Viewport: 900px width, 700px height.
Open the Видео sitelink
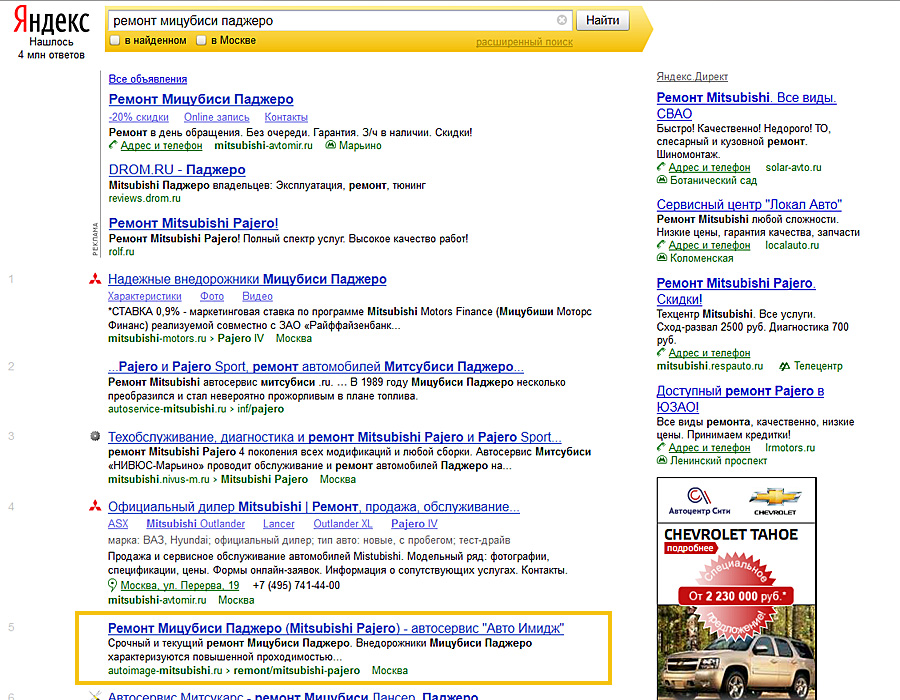(x=257, y=296)
